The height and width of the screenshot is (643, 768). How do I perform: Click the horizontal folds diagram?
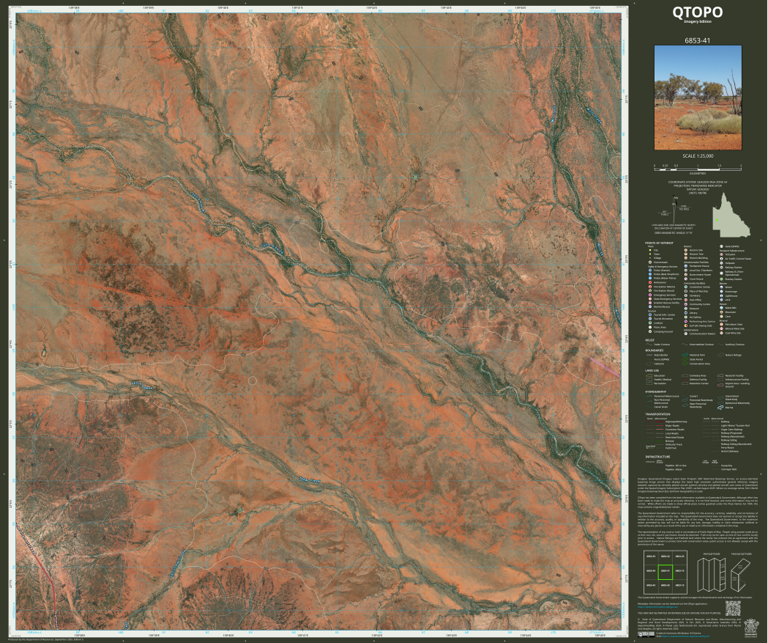point(740,575)
